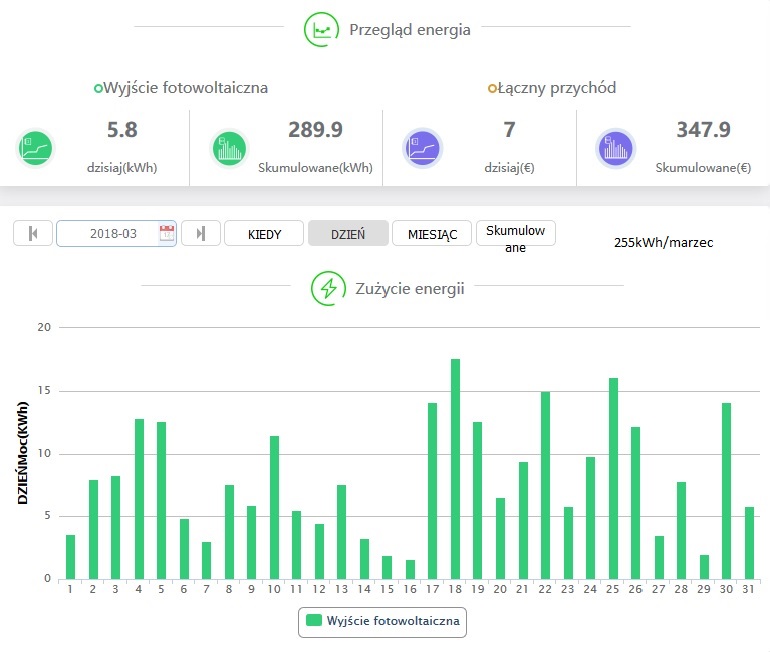Open the calendar picker icon
This screenshot has width=770, height=652.
click(167, 233)
